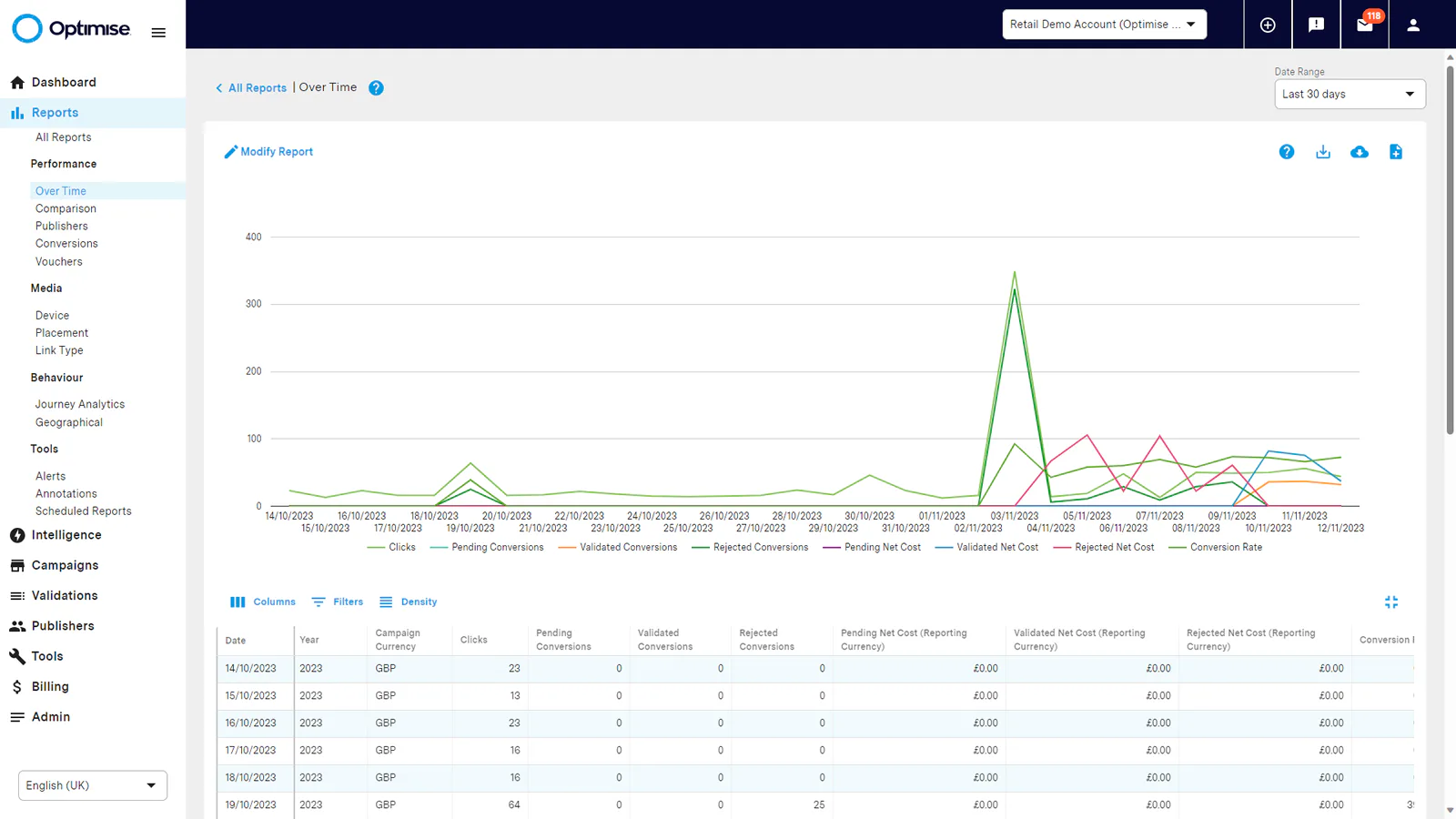The height and width of the screenshot is (819, 1456).
Task: Click the add document icon
Action: pyautogui.click(x=1396, y=152)
